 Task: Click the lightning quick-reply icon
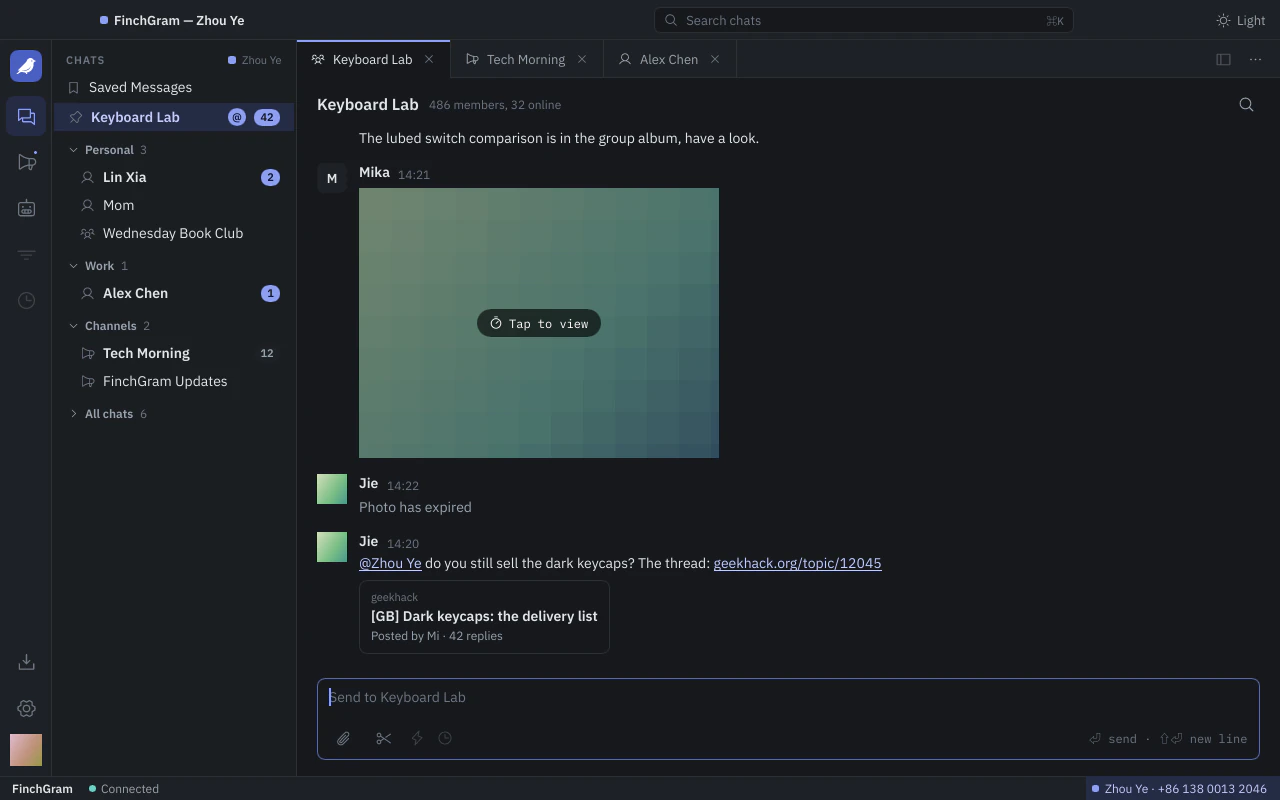pos(417,738)
